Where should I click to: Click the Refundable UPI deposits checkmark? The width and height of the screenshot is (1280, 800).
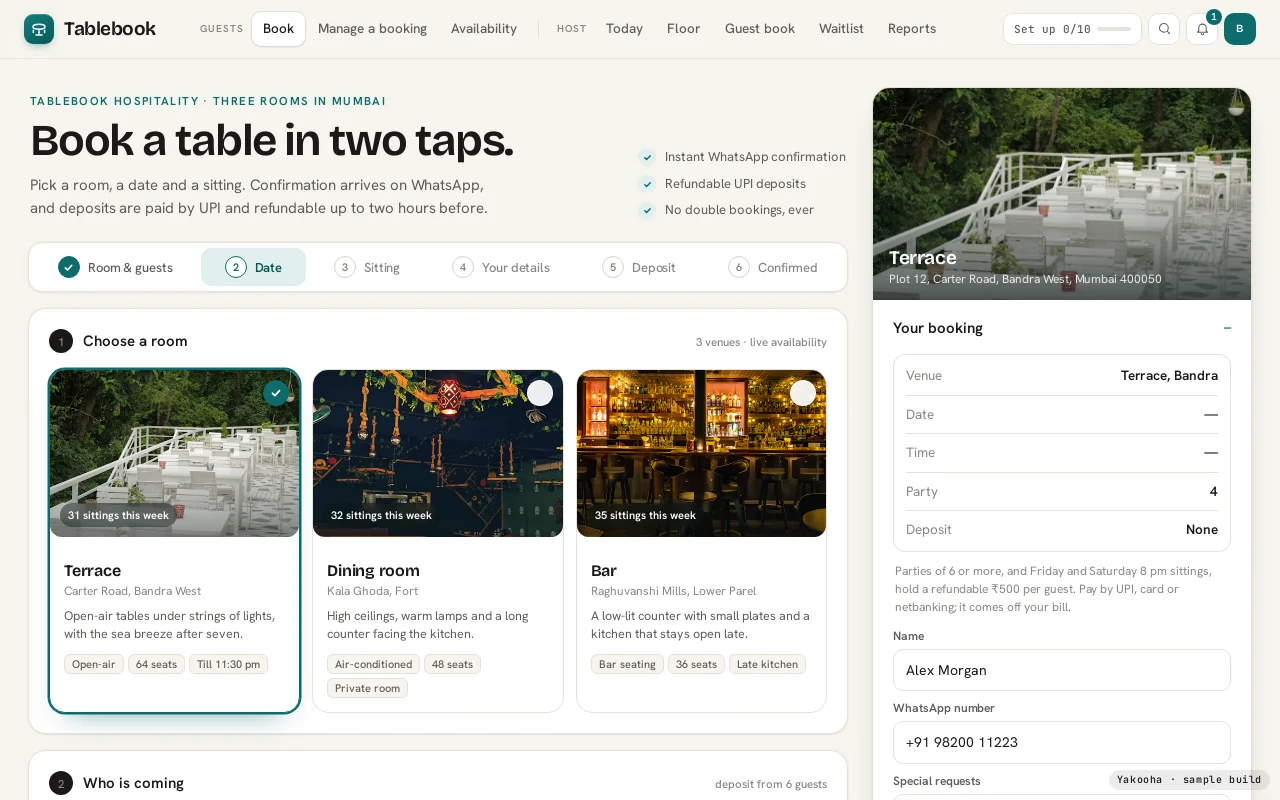click(x=647, y=184)
